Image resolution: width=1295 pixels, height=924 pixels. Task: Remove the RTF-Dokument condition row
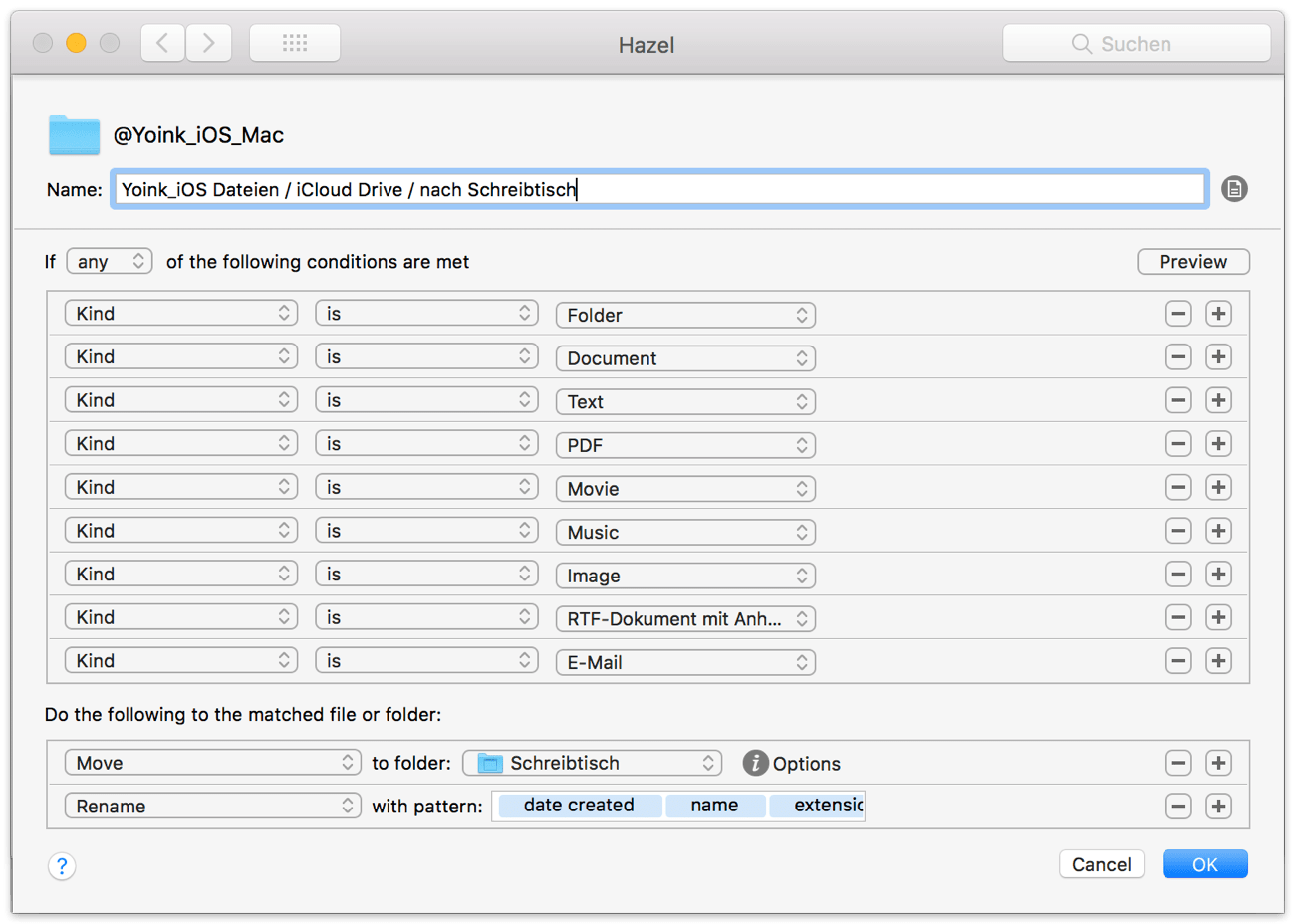pyautogui.click(x=1178, y=617)
